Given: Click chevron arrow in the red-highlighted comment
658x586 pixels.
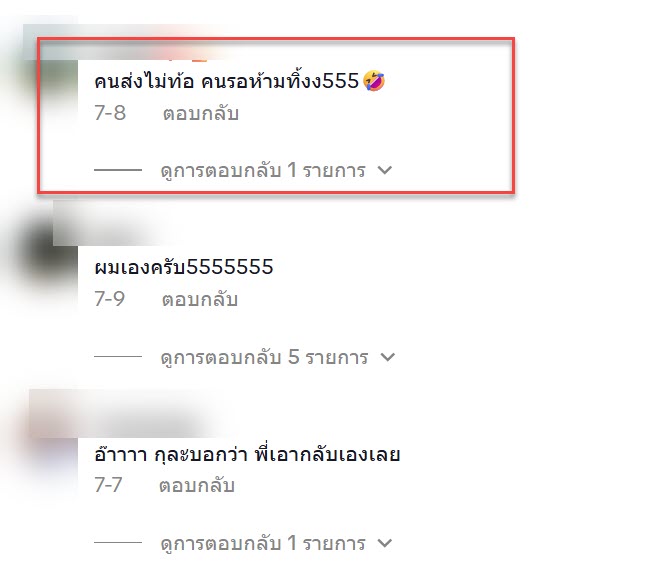Looking at the screenshot, I should (x=385, y=170).
